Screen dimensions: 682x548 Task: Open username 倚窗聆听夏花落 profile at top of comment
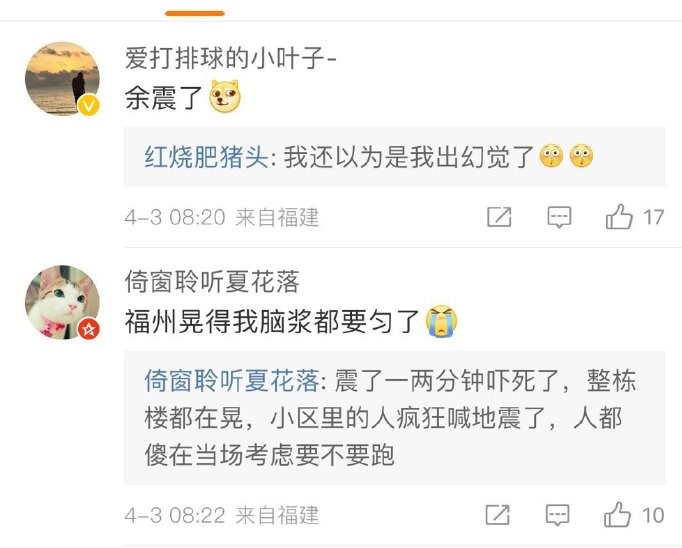(x=212, y=281)
